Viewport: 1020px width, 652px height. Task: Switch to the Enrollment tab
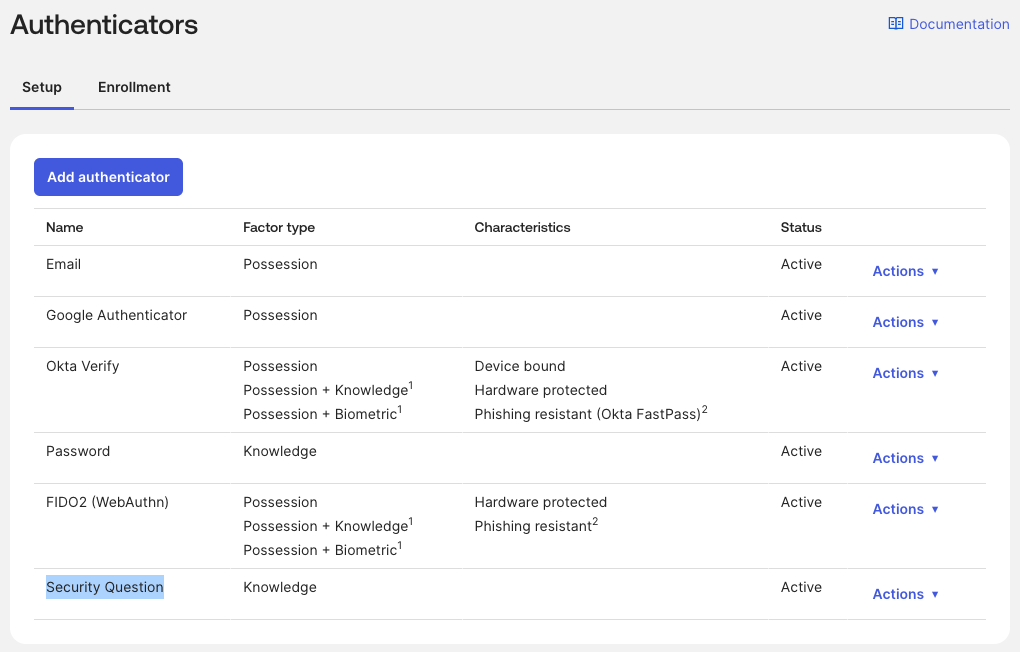click(134, 87)
